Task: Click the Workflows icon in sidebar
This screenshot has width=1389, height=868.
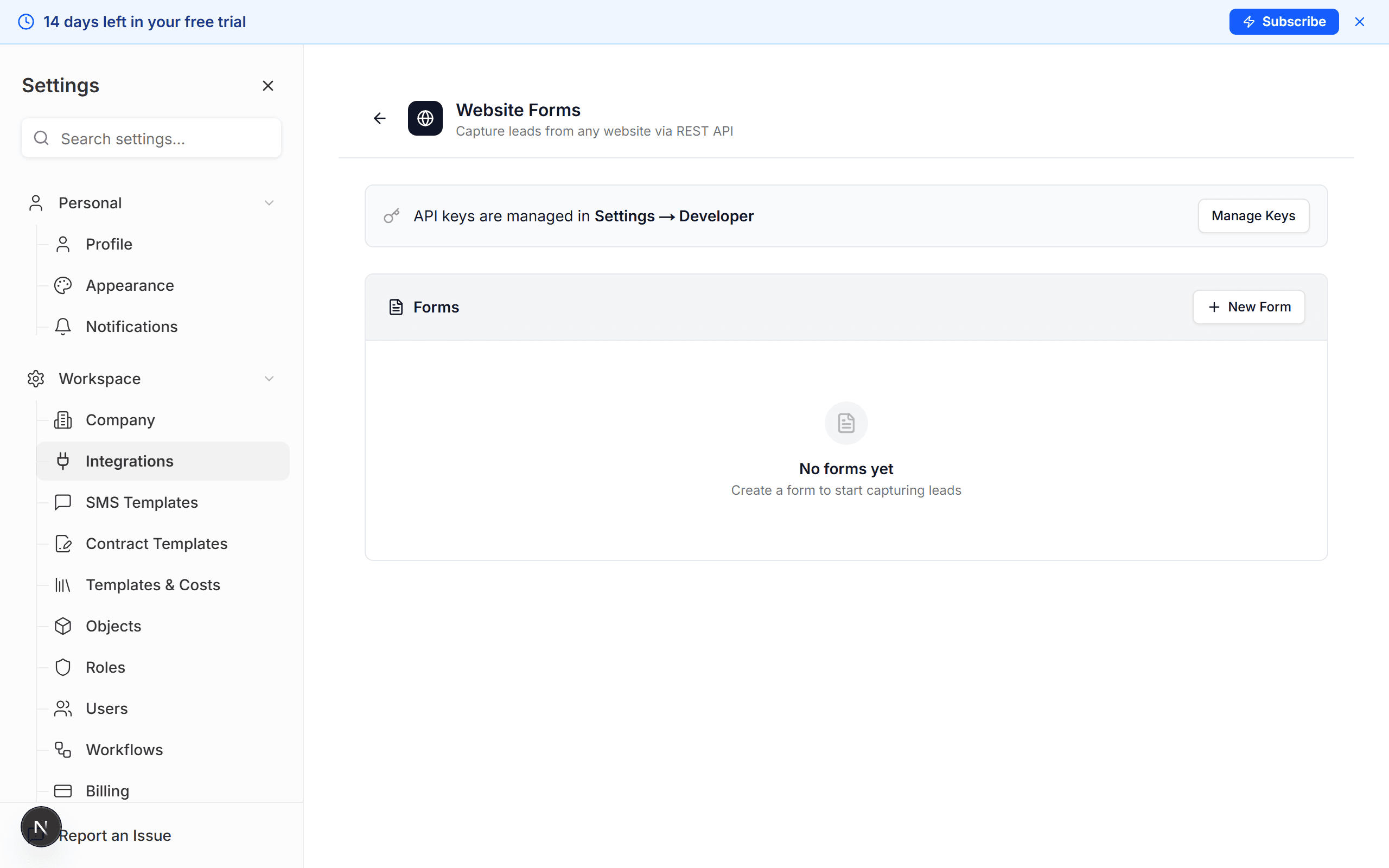Action: (x=62, y=749)
